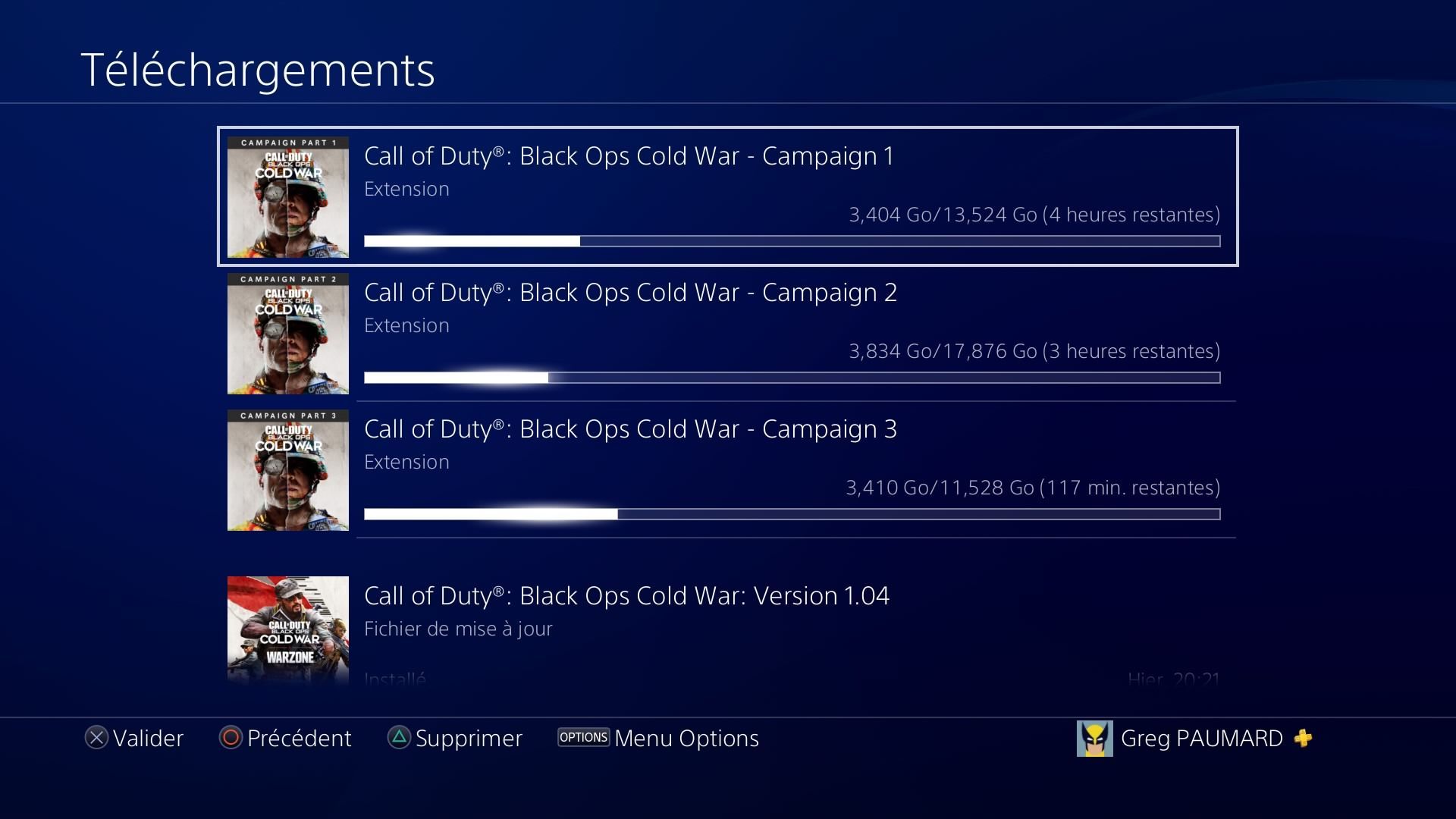Open the Campaign Part 1 cover thumbnail
Image resolution: width=1456 pixels, height=819 pixels.
(x=288, y=197)
